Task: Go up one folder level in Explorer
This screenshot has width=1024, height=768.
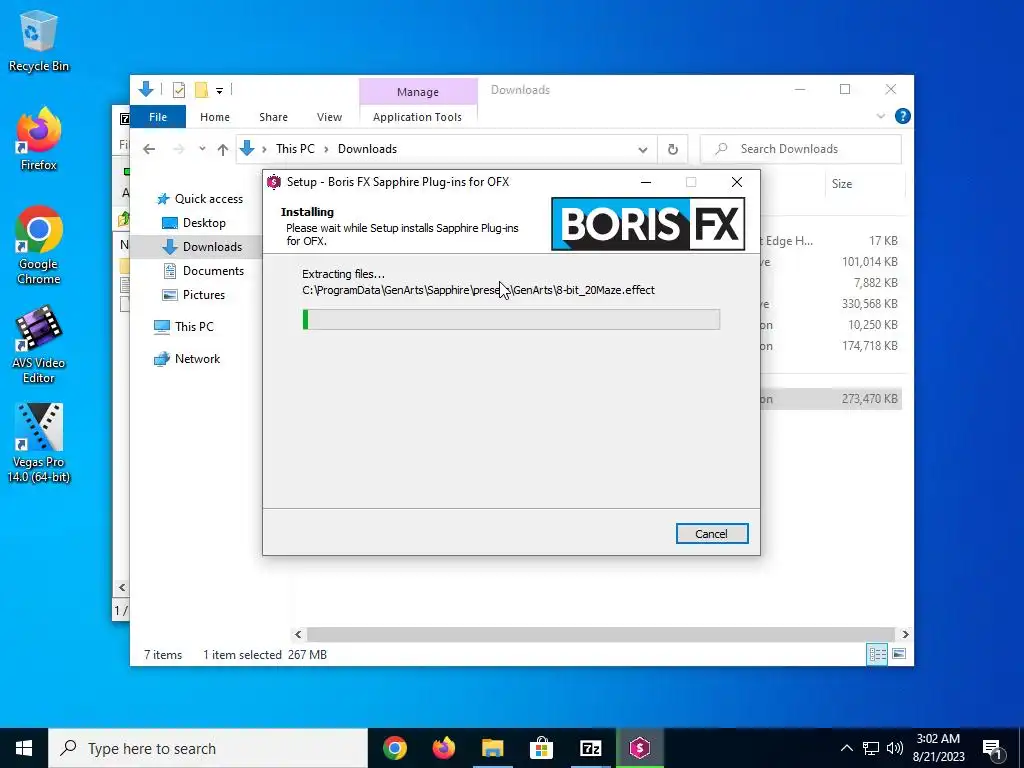Action: click(x=223, y=150)
